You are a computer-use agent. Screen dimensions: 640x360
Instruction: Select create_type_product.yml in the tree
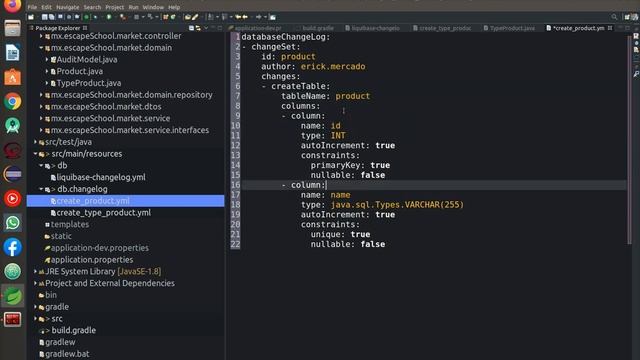tap(103, 213)
